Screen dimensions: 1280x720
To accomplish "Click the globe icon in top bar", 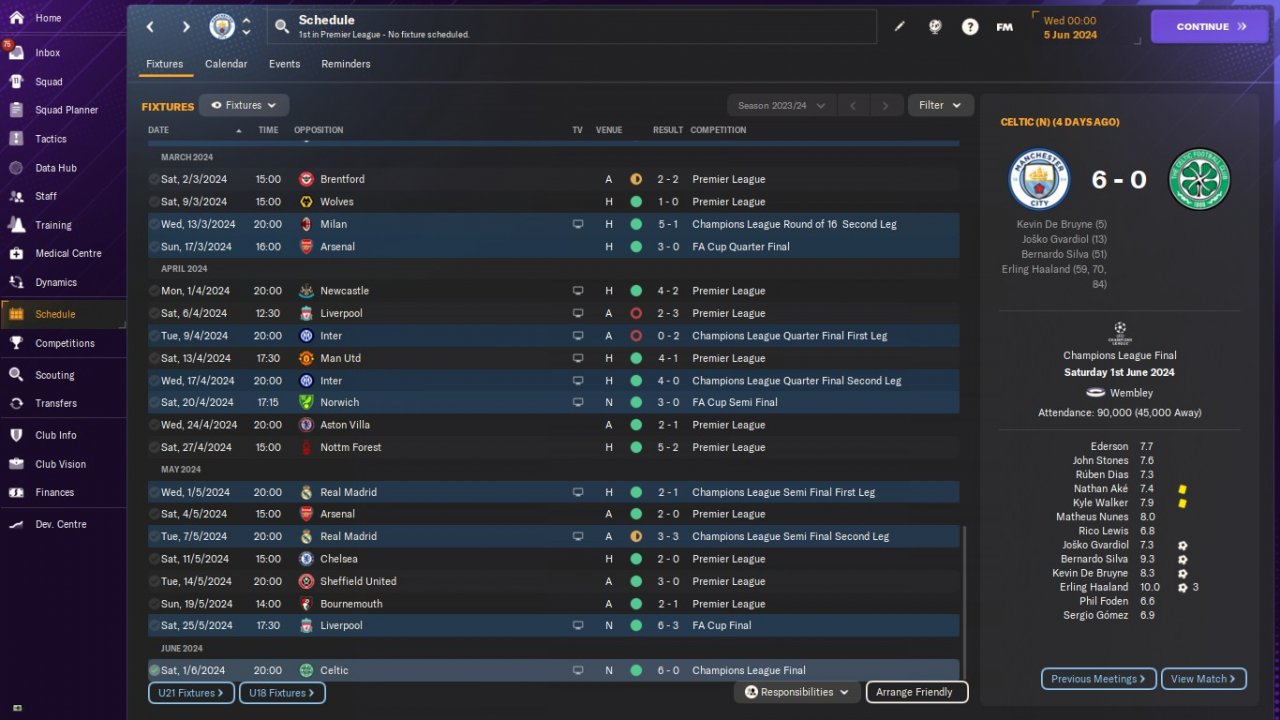I will pyautogui.click(x=935, y=27).
